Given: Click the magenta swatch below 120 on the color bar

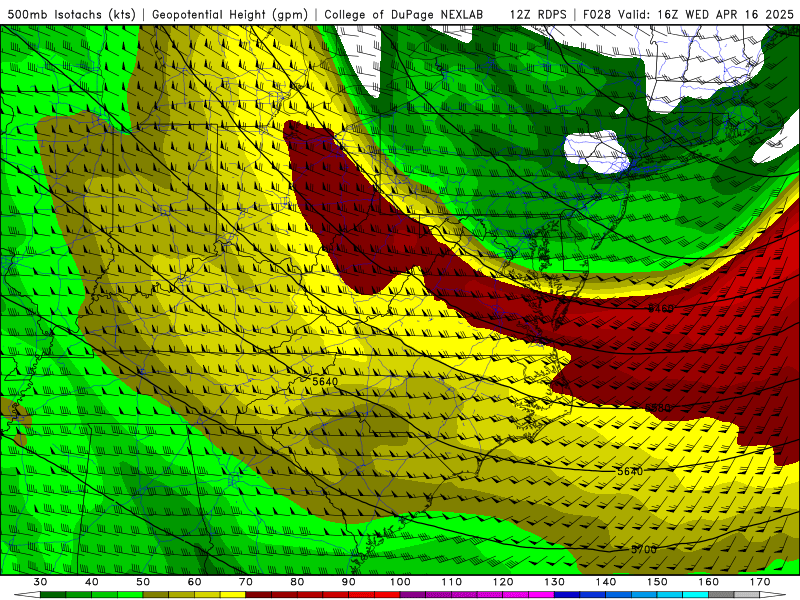Looking at the screenshot, I should [516, 595].
